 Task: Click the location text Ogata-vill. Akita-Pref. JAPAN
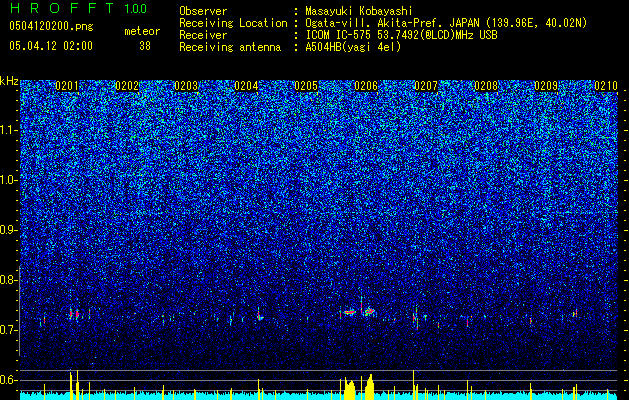tap(393, 23)
